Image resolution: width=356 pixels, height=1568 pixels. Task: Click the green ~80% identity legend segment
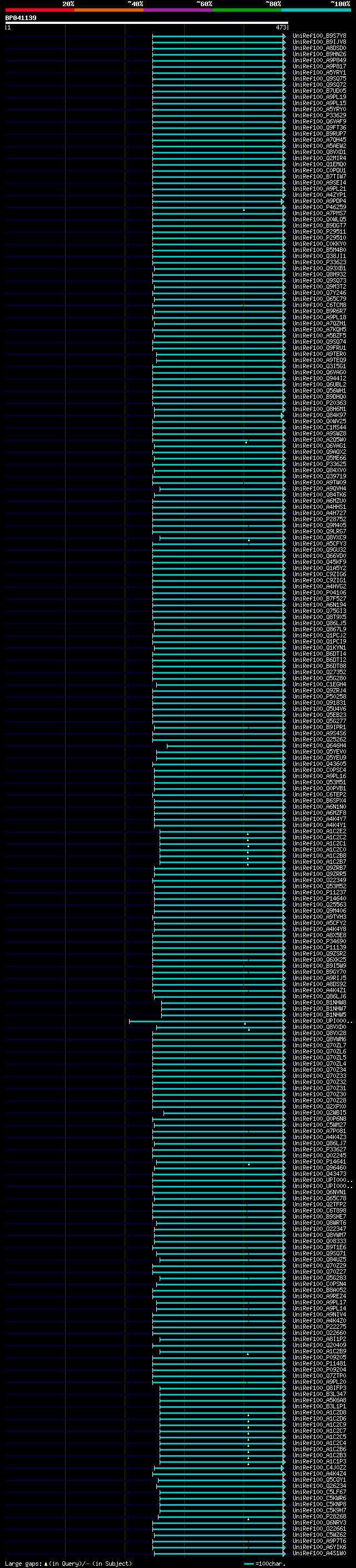(247, 10)
